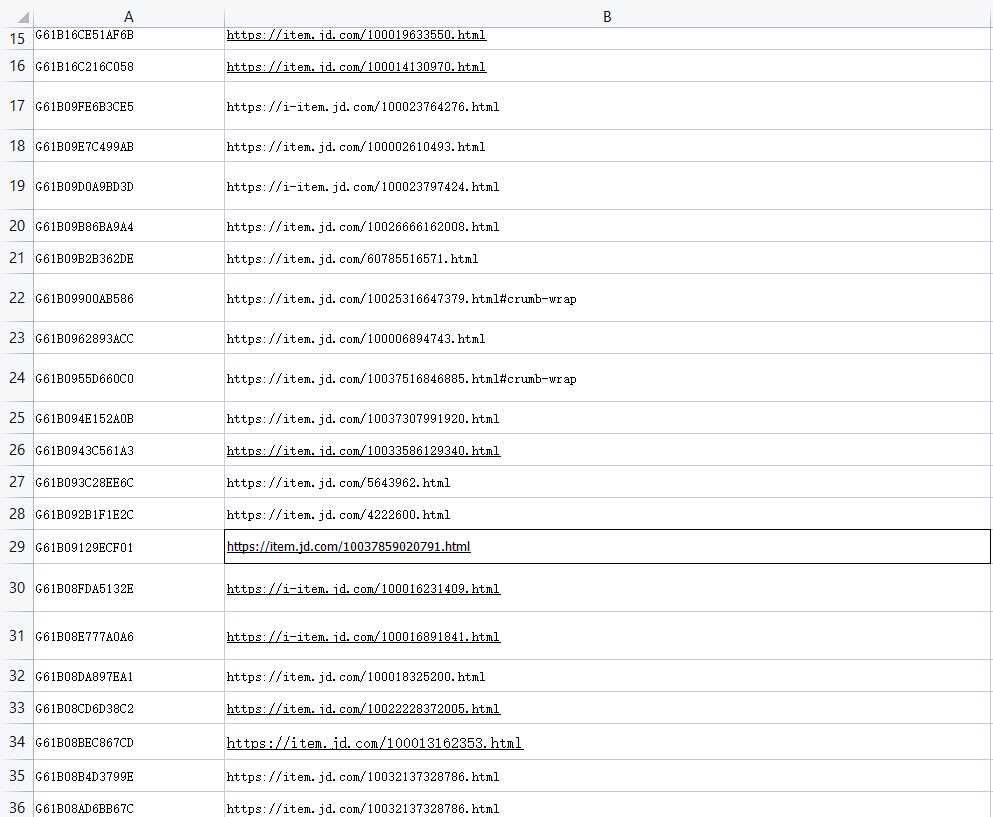Select cell G61B09FE6B3CE5

[129, 106]
